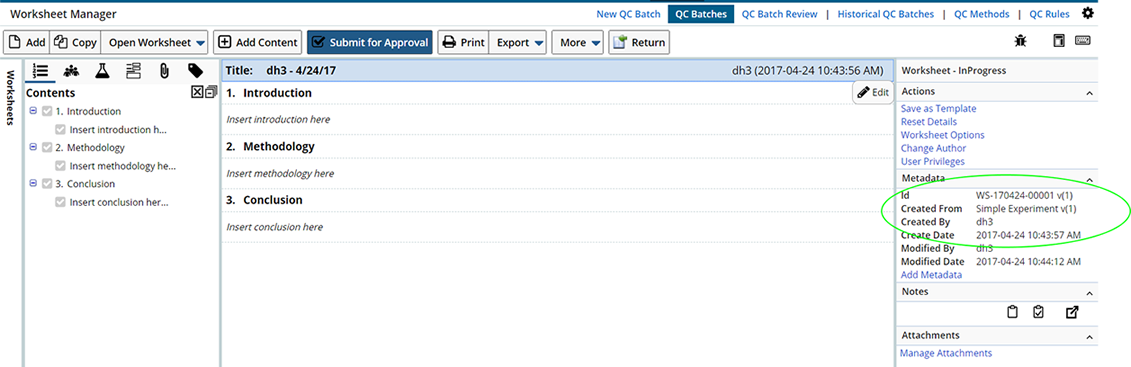Click the checked clipboard icon under Notes

[x=1039, y=312]
